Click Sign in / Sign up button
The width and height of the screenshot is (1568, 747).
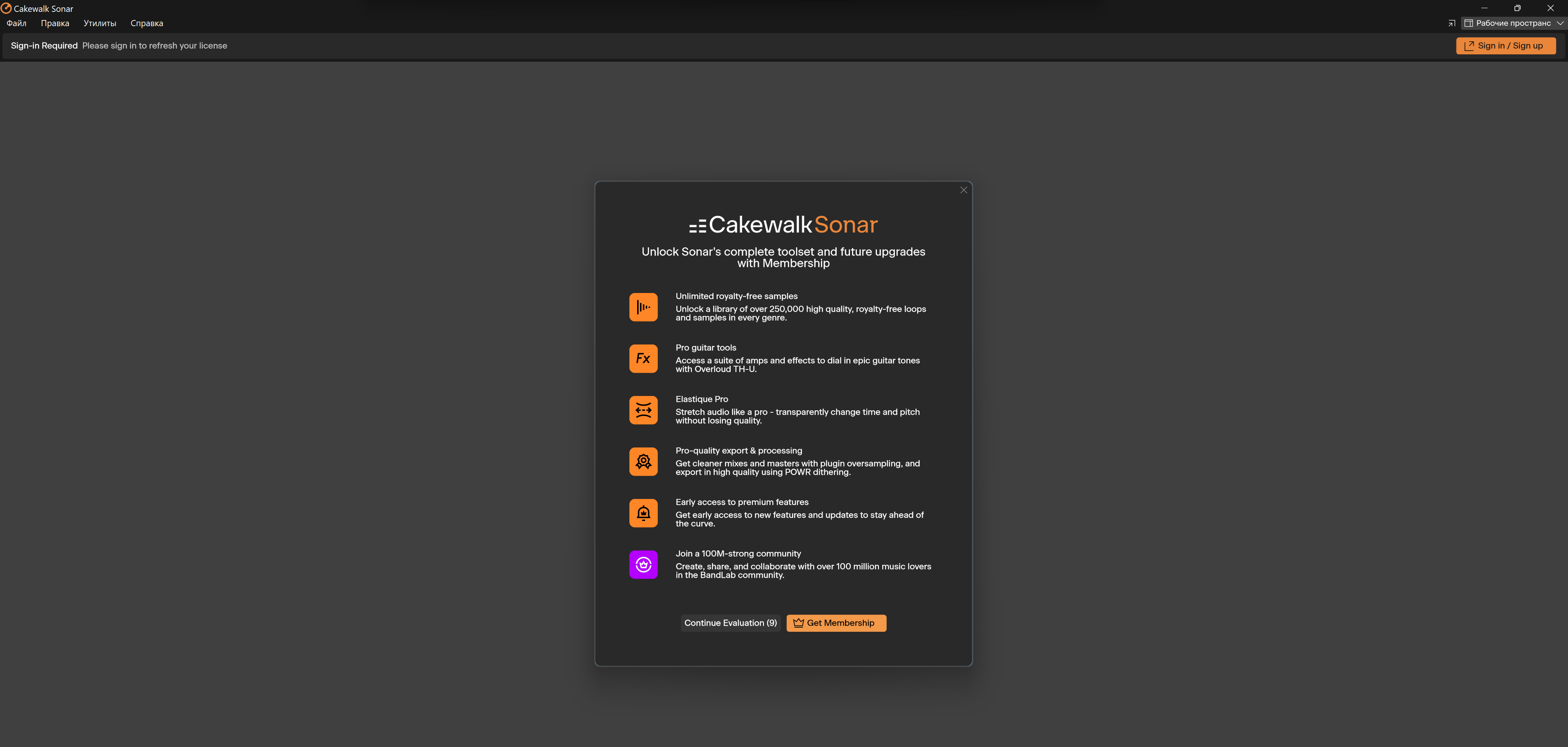tap(1505, 46)
